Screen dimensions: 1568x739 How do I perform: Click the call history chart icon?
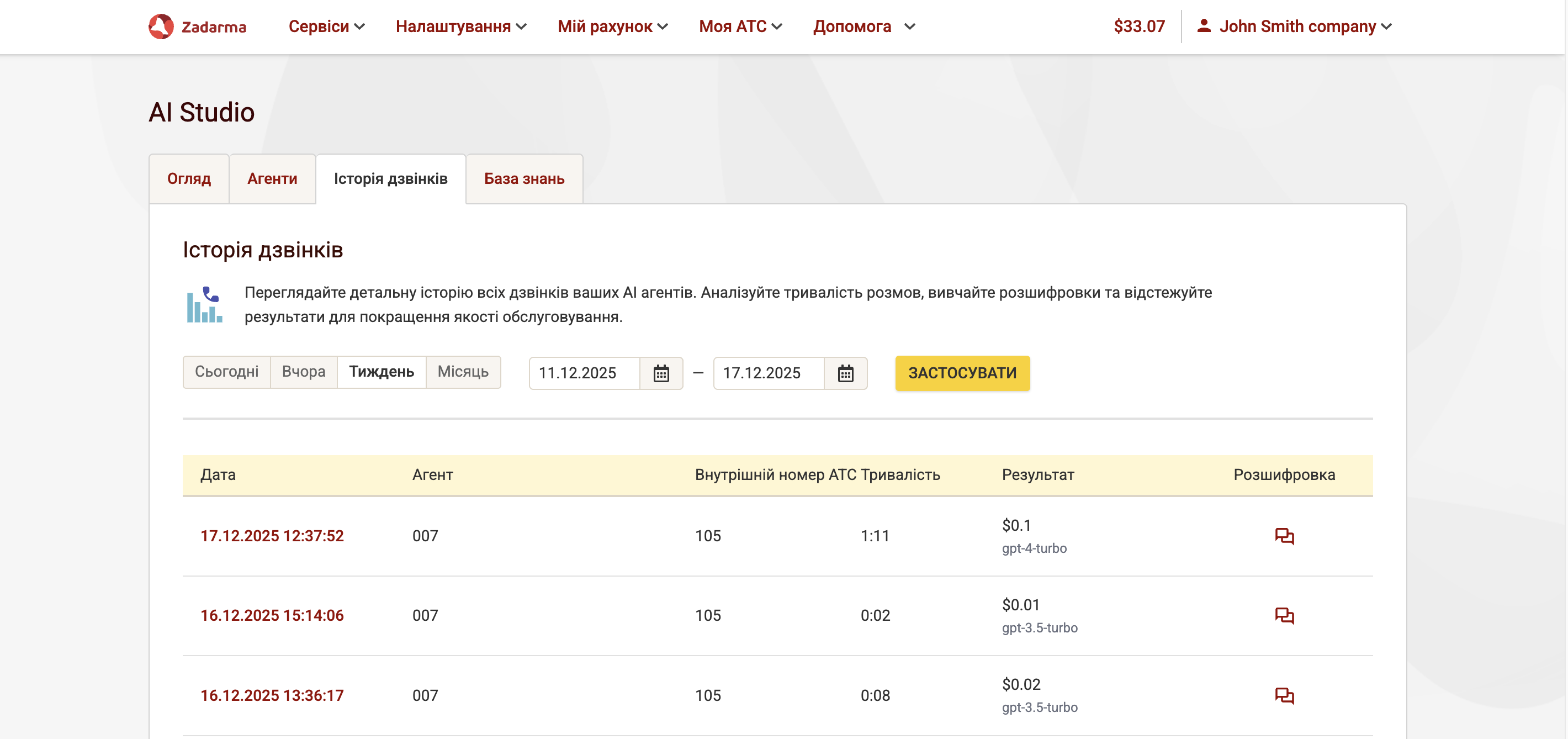pyautogui.click(x=204, y=304)
